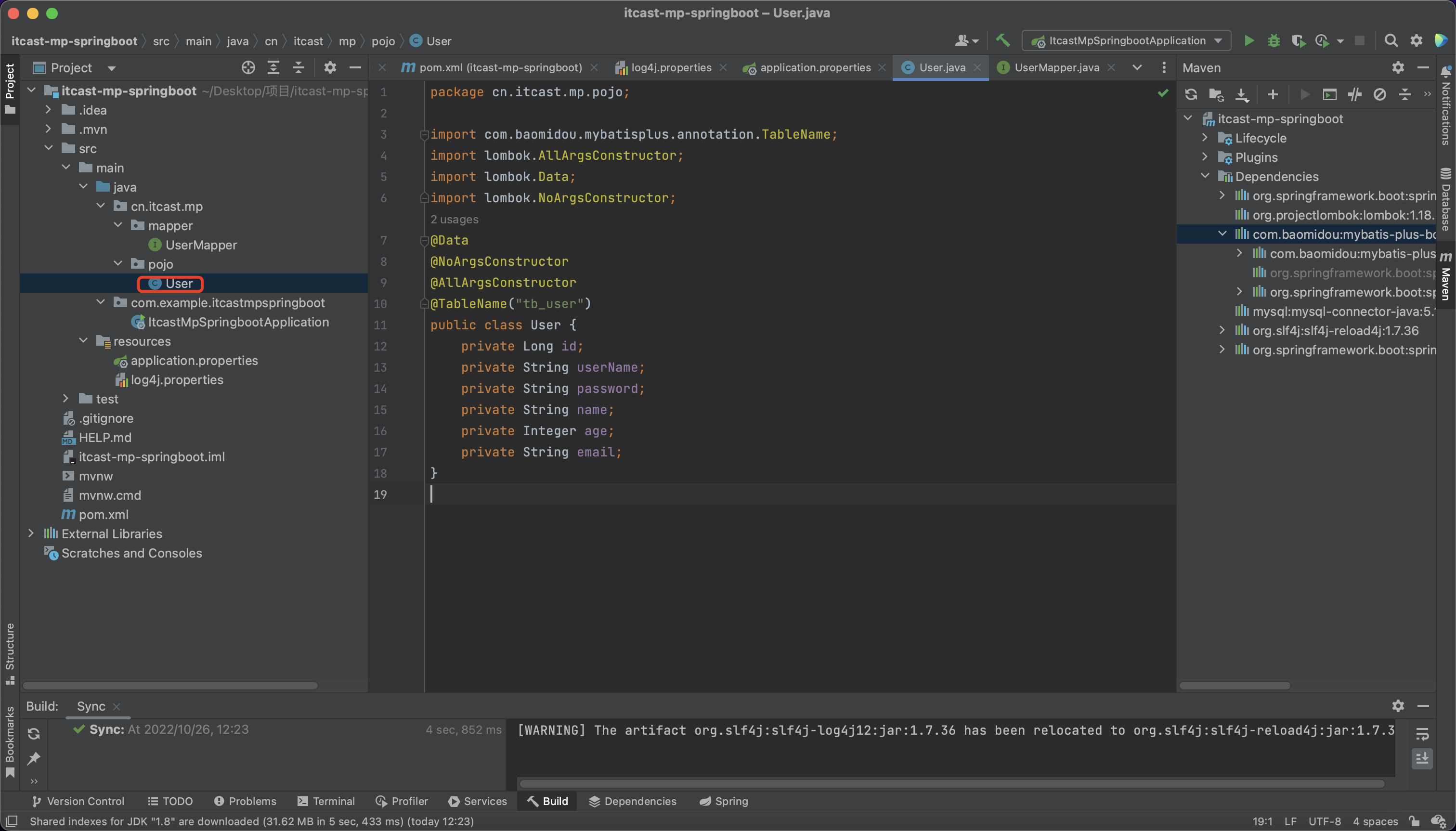Click the UTF-8 encoding status widget

click(x=1324, y=821)
